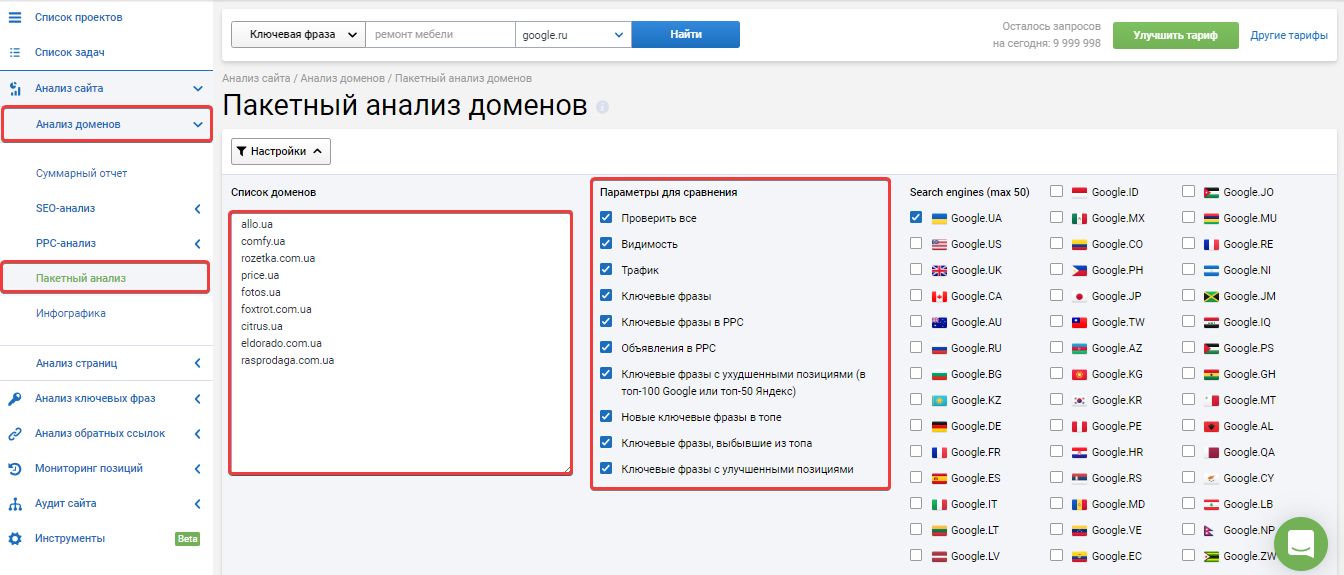Click the UK flag icon for Google.UK
Image resolution: width=1344 pixels, height=575 pixels.
[939, 270]
